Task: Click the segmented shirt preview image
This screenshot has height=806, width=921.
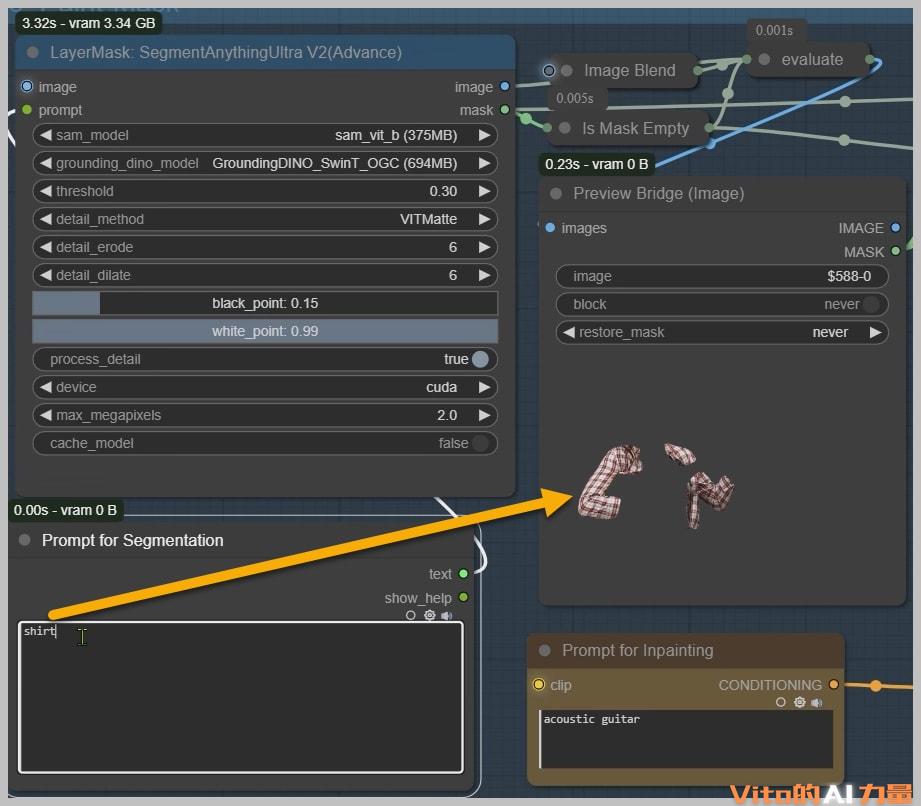Action: (656, 485)
